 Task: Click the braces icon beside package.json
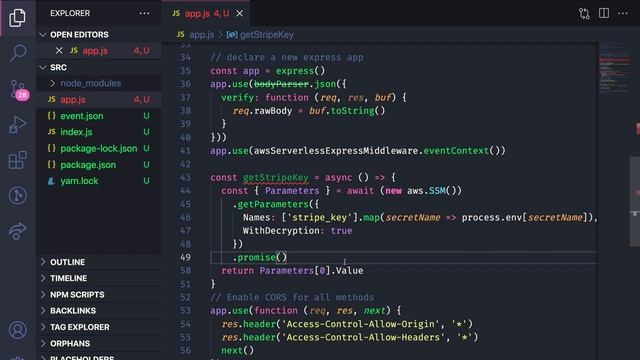[x=51, y=165]
